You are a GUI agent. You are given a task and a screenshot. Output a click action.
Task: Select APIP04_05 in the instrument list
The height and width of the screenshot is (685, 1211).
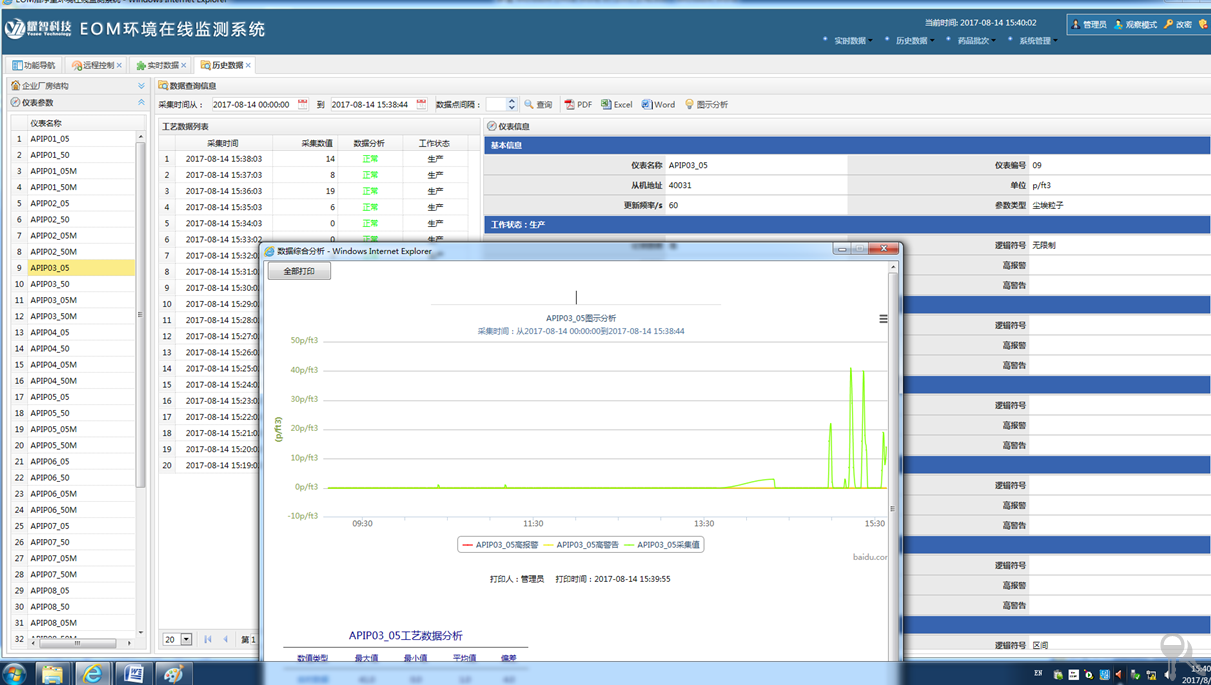point(50,332)
